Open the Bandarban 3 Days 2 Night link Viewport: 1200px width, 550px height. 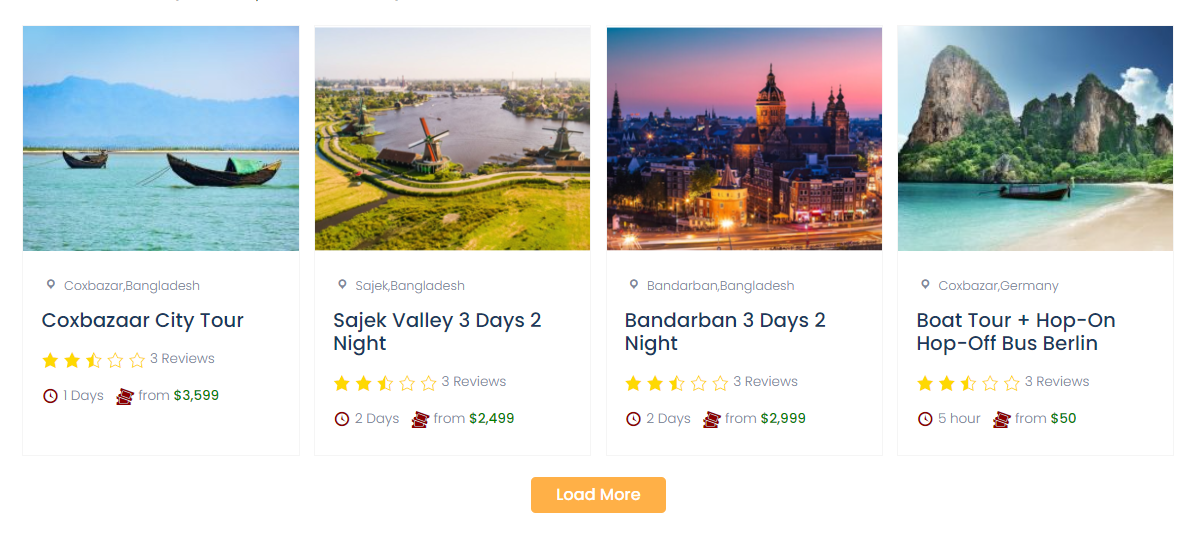(x=725, y=332)
